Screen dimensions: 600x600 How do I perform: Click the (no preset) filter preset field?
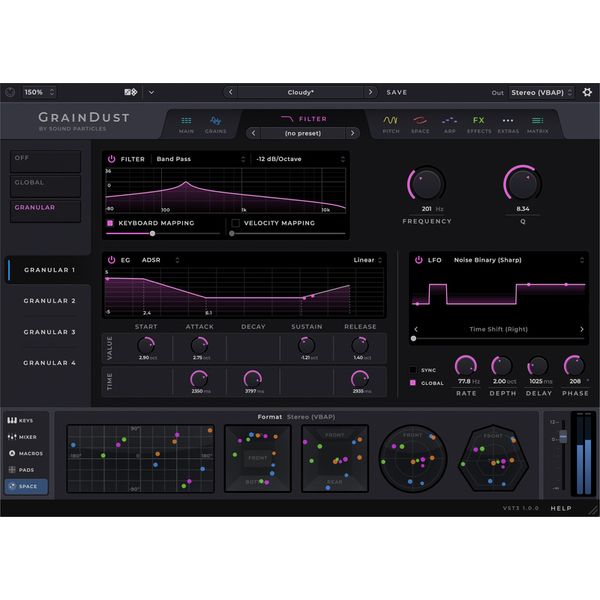pyautogui.click(x=303, y=133)
